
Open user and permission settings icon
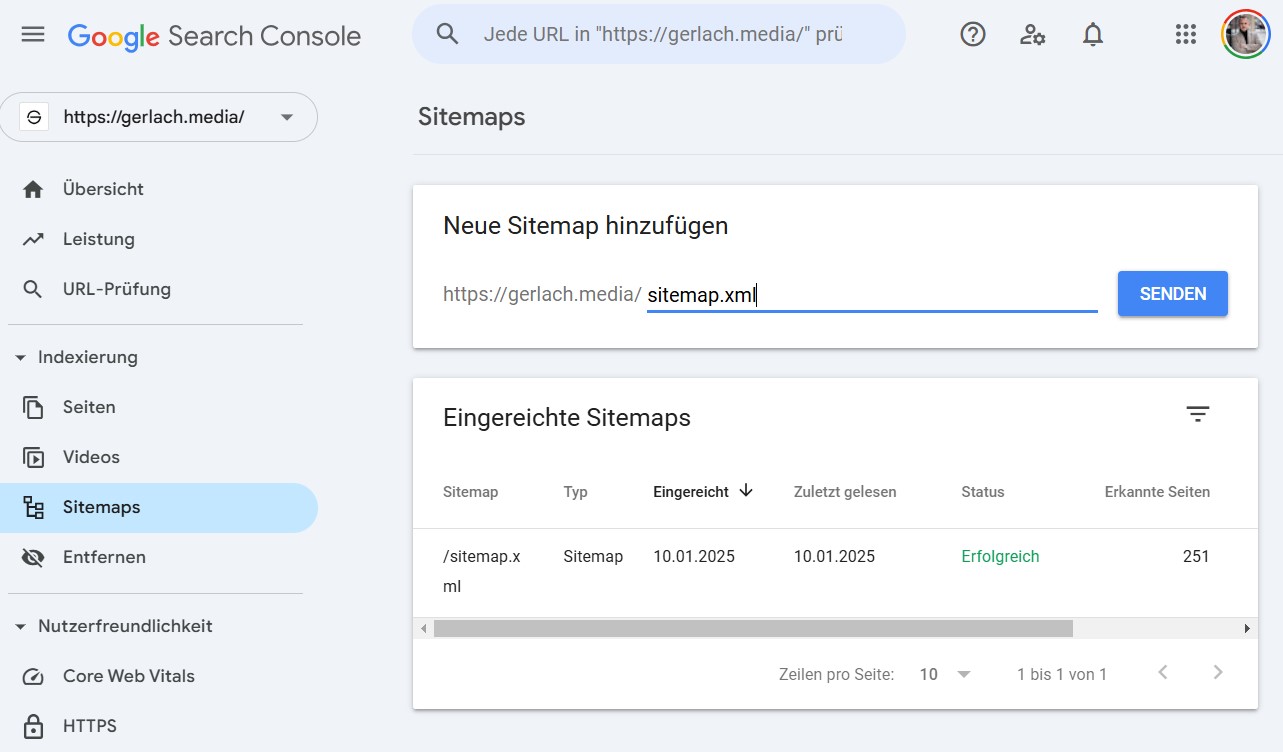(x=1032, y=35)
